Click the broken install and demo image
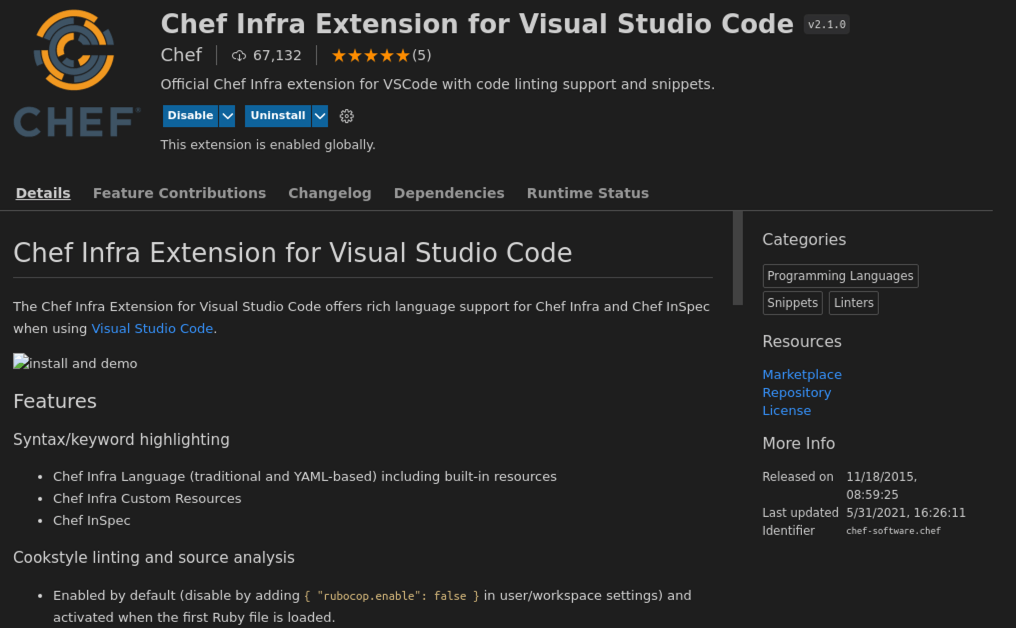 (x=75, y=363)
